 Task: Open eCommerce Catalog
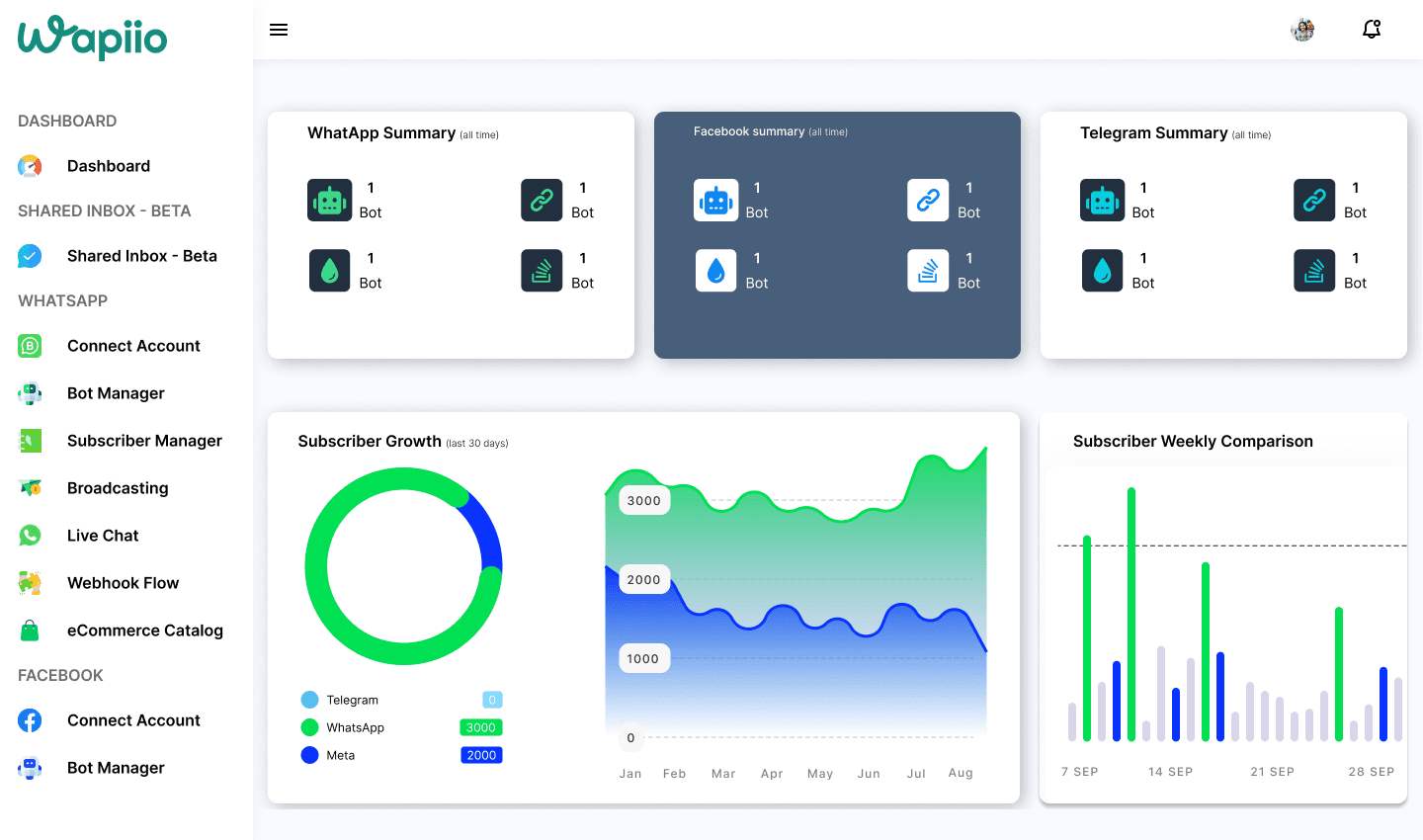[x=145, y=630]
